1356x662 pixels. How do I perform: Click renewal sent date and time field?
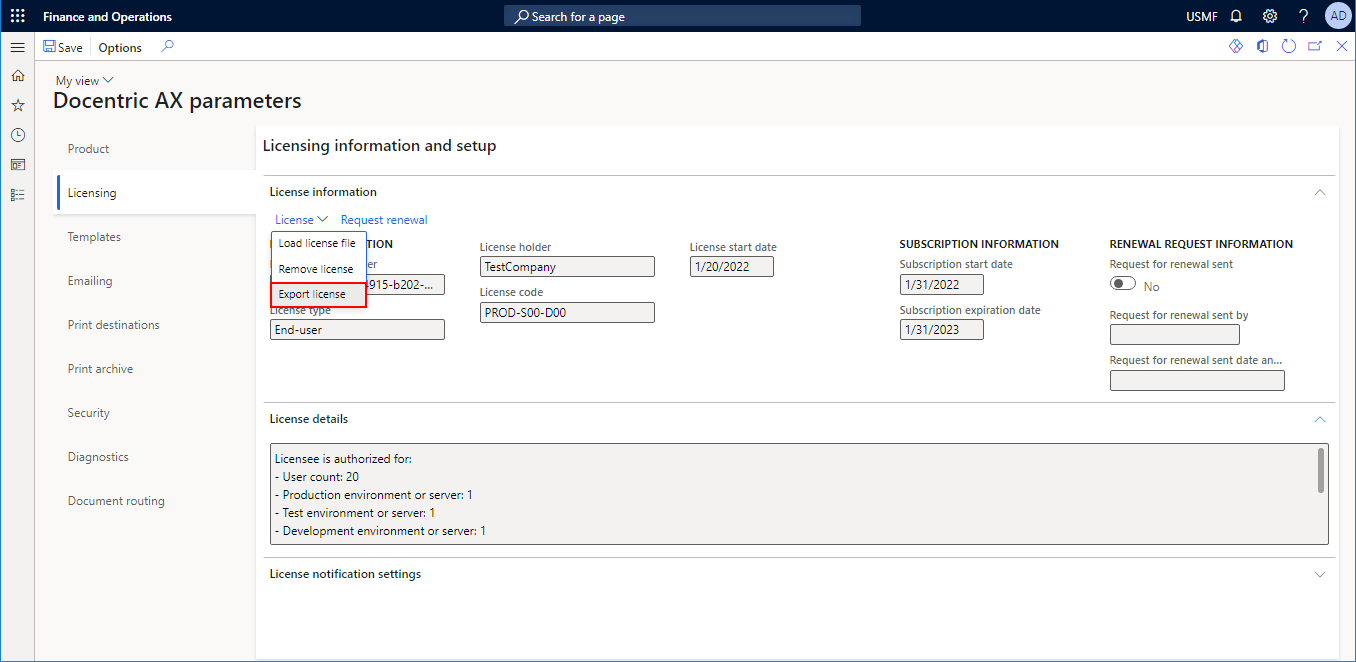coord(1197,380)
